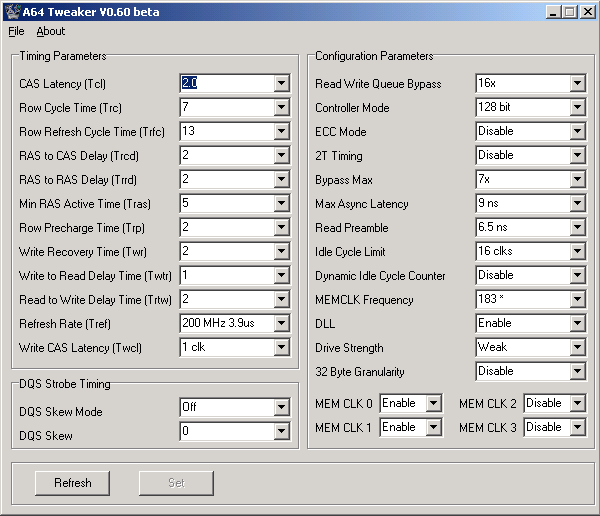Expand the MEM CLK 0 dropdown
This screenshot has height=516, width=600.
[433, 403]
